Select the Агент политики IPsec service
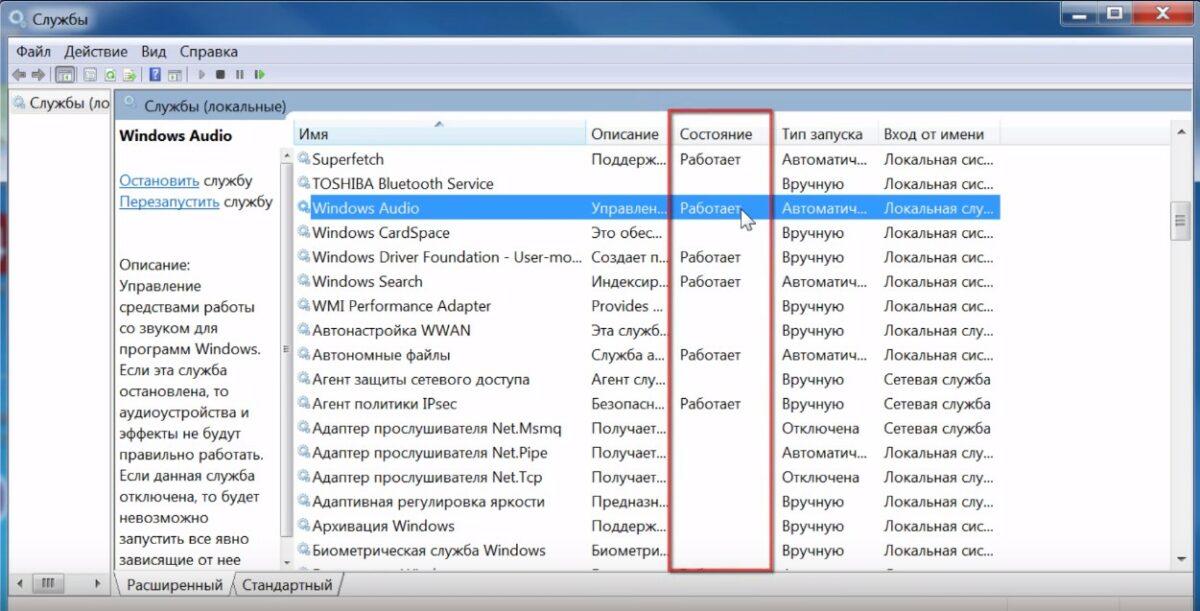Image resolution: width=1200 pixels, height=611 pixels. [647, 404]
